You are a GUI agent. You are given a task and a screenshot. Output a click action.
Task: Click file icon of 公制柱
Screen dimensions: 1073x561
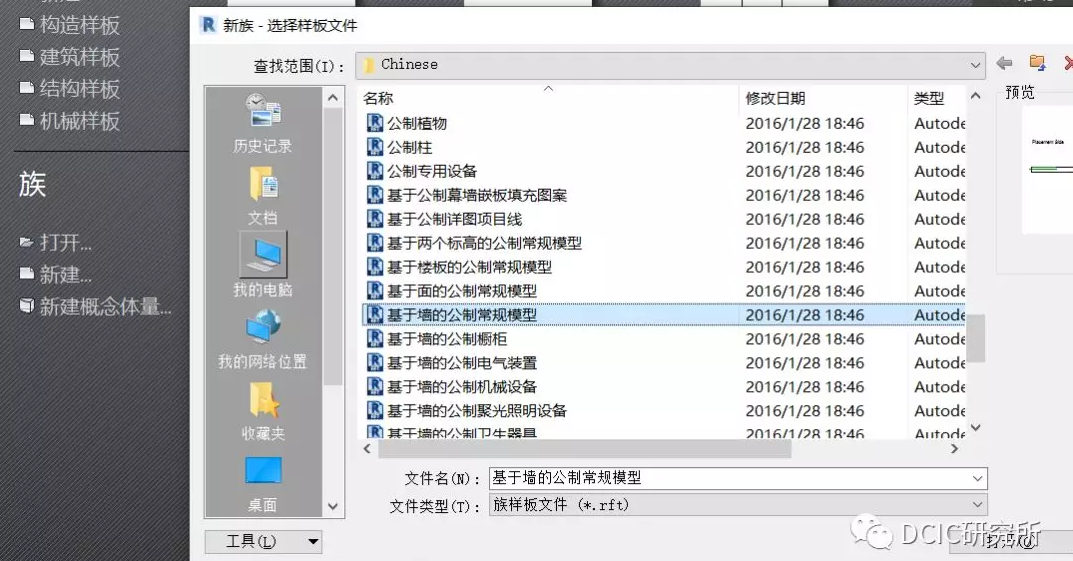click(x=375, y=147)
